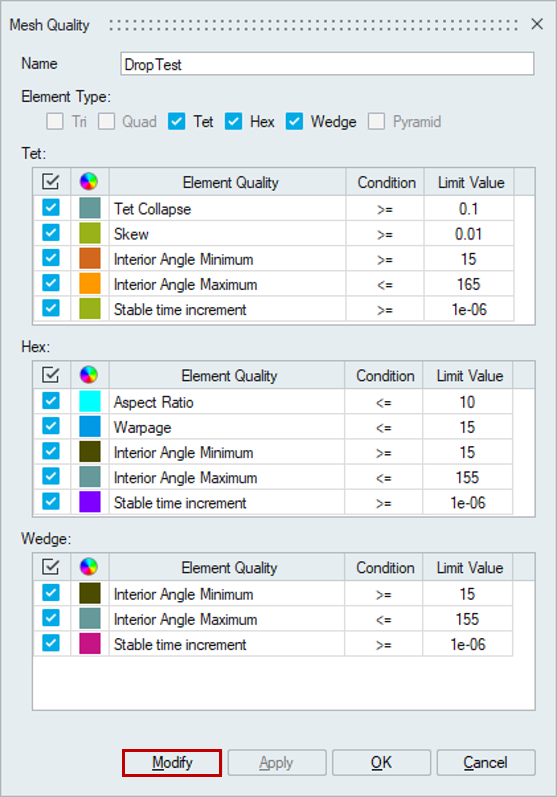Viewport: 557px width, 797px height.
Task: Select the purple Hex Stable time increment swatch
Action: point(90,502)
